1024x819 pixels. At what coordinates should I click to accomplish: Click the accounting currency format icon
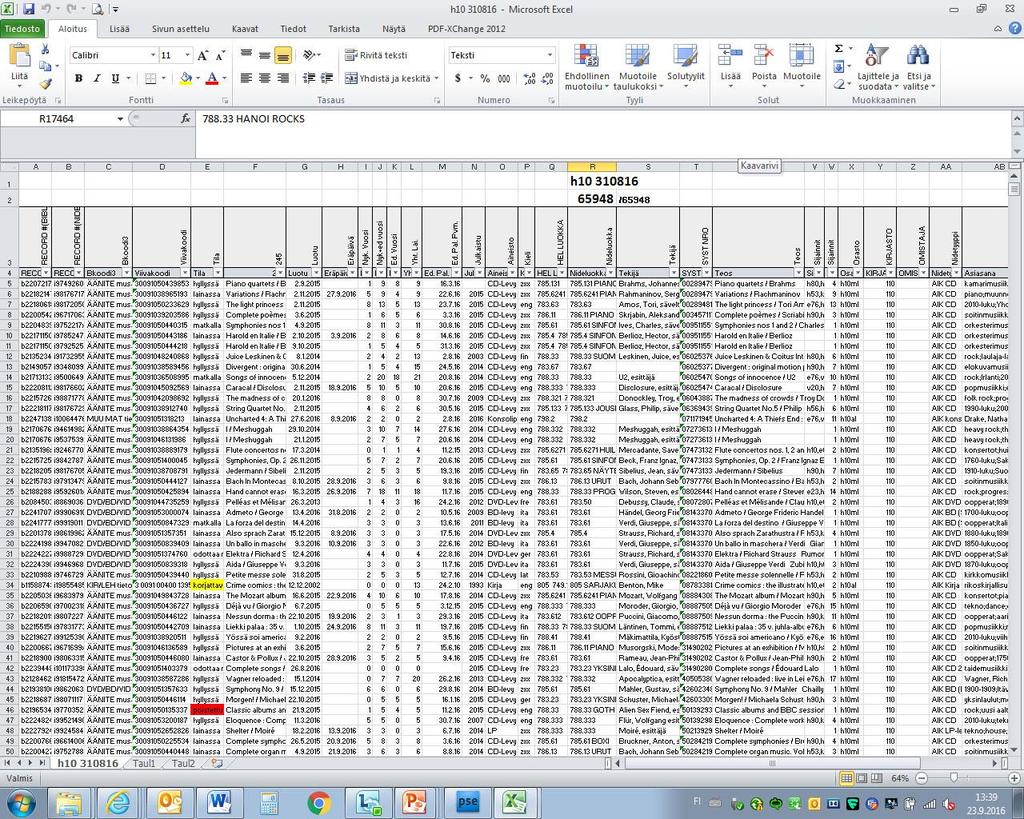[458, 78]
